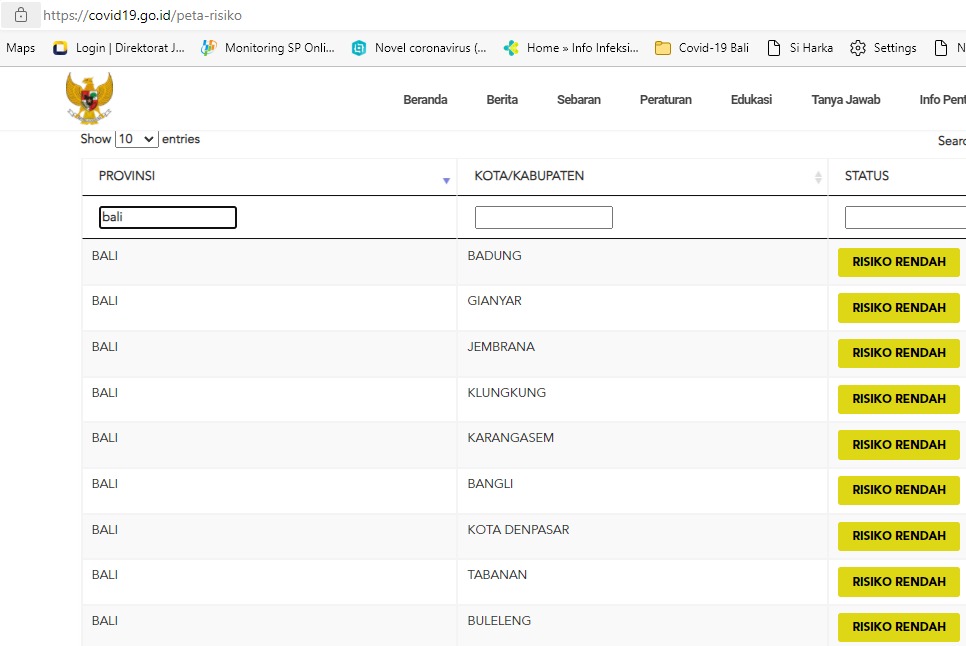Open the Login Direktorat bookmark
The height and width of the screenshot is (646, 966).
[119, 48]
